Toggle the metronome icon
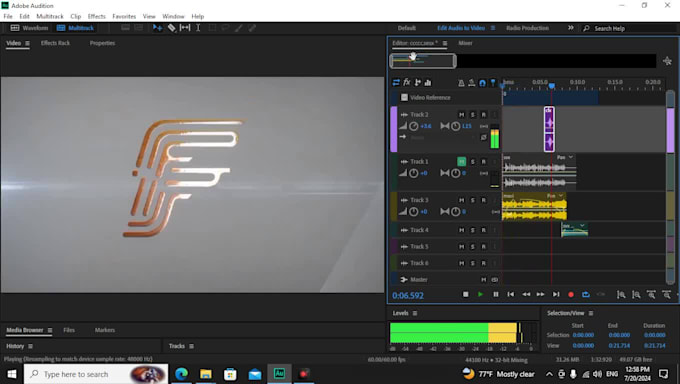The height and width of the screenshot is (384, 680). 461,83
